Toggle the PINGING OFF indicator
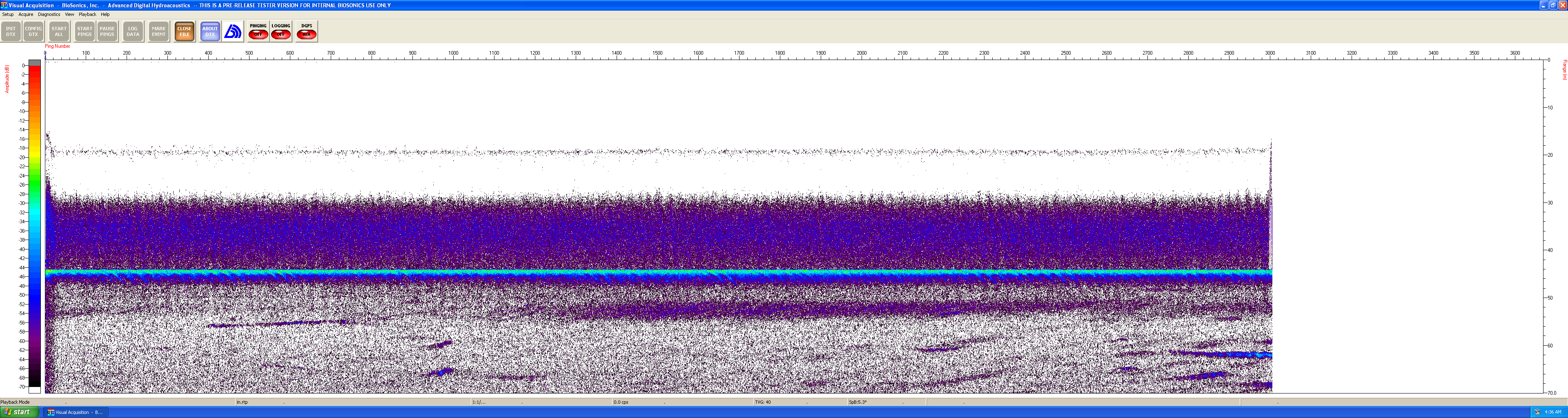 258,32
